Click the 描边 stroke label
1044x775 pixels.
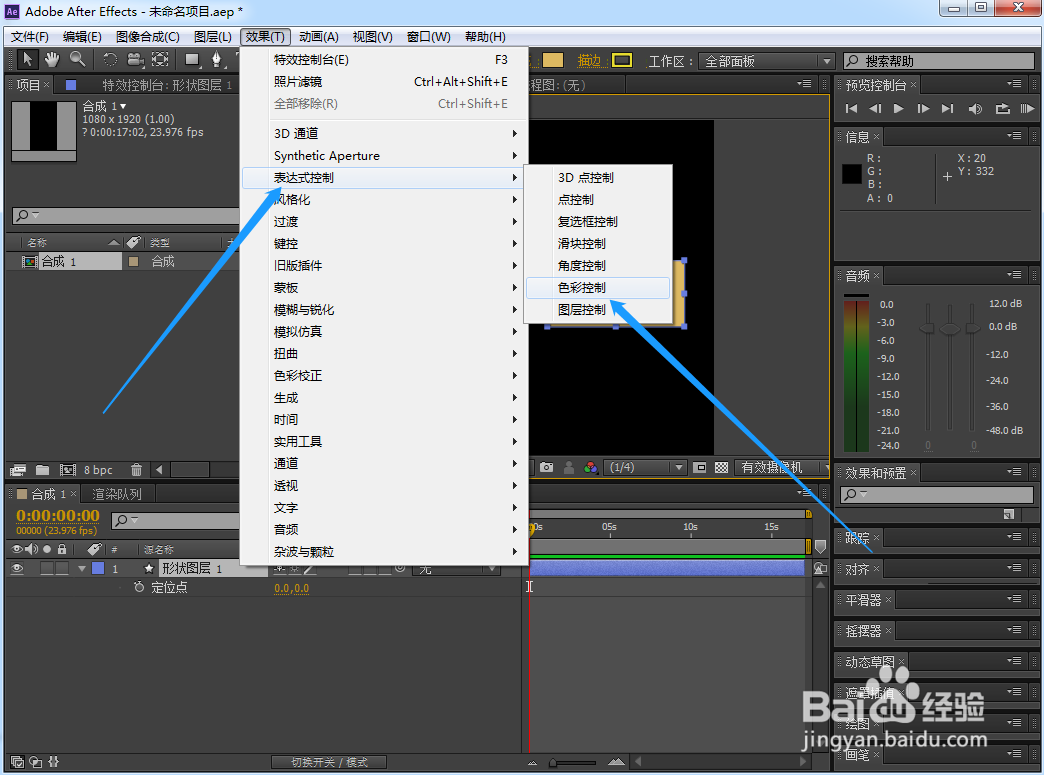tap(589, 61)
